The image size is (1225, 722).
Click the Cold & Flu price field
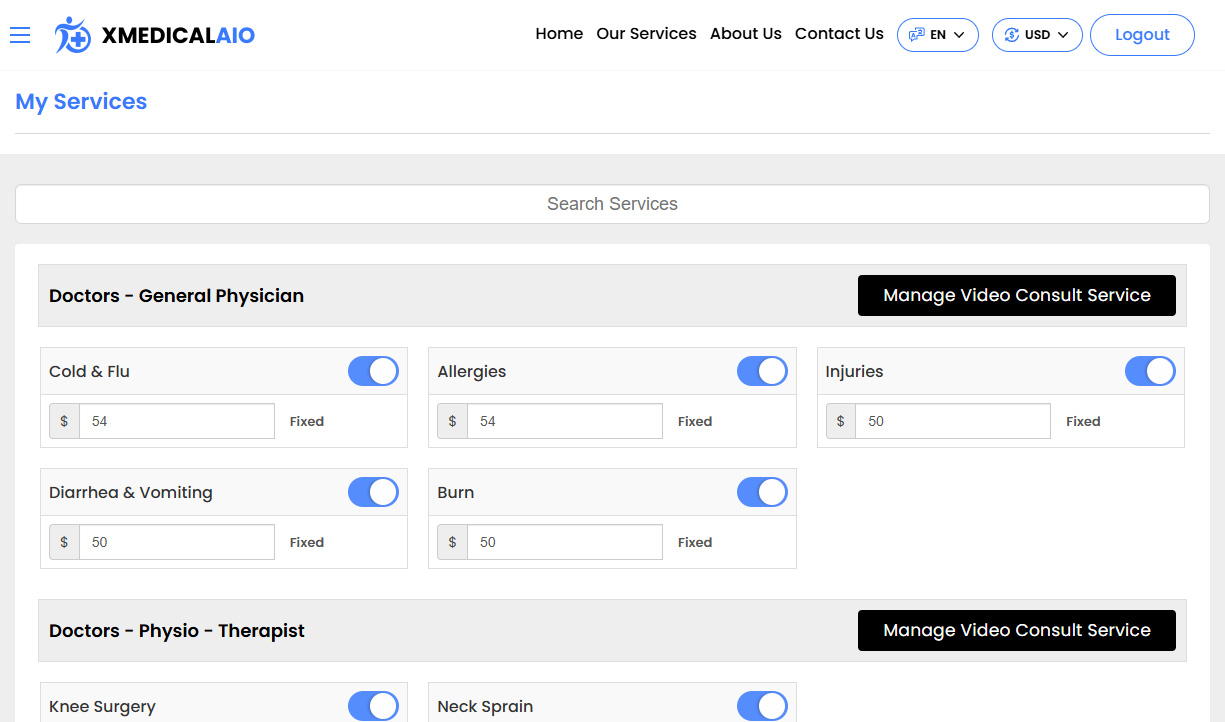pyautogui.click(x=176, y=421)
